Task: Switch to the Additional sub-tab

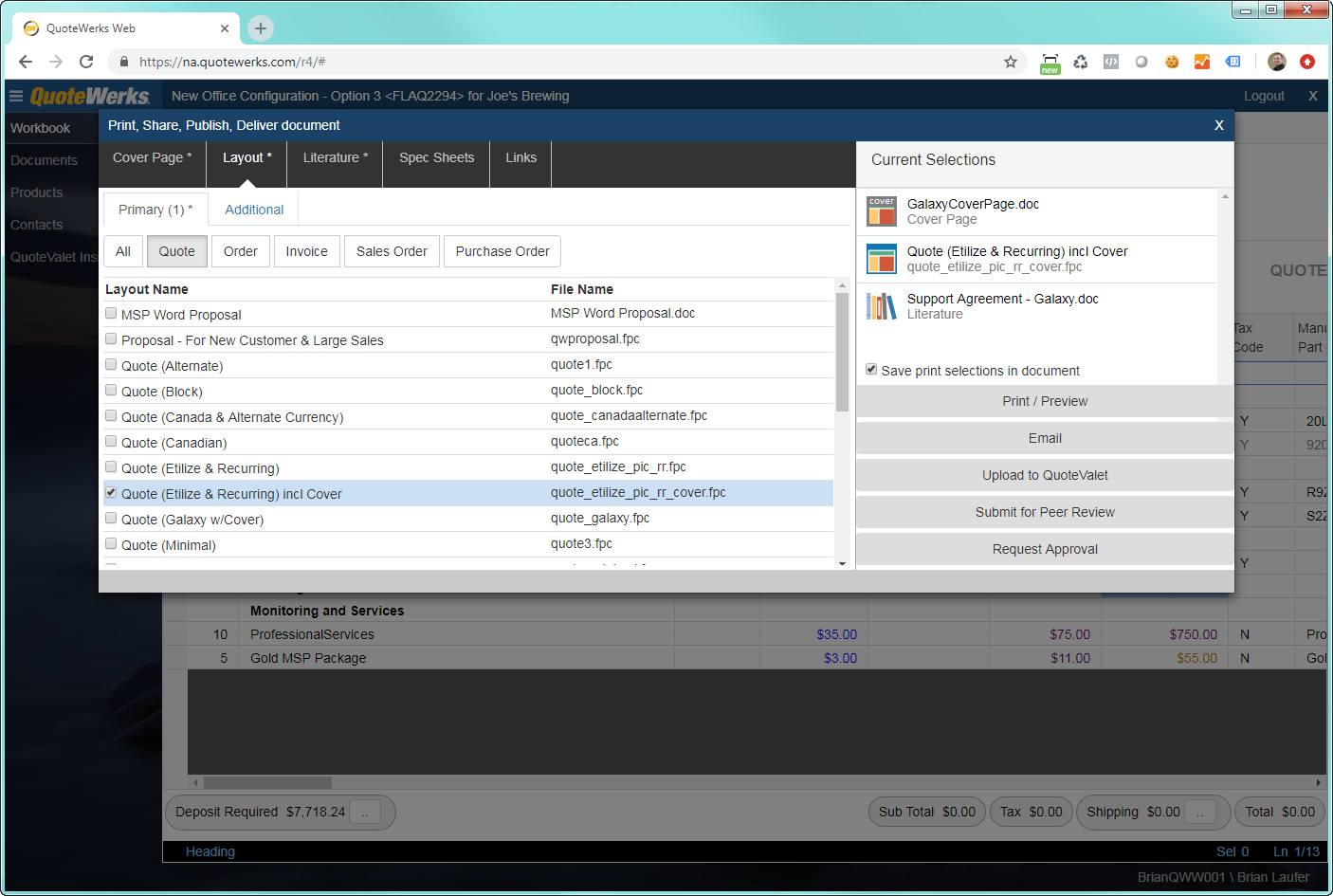Action: (x=254, y=210)
